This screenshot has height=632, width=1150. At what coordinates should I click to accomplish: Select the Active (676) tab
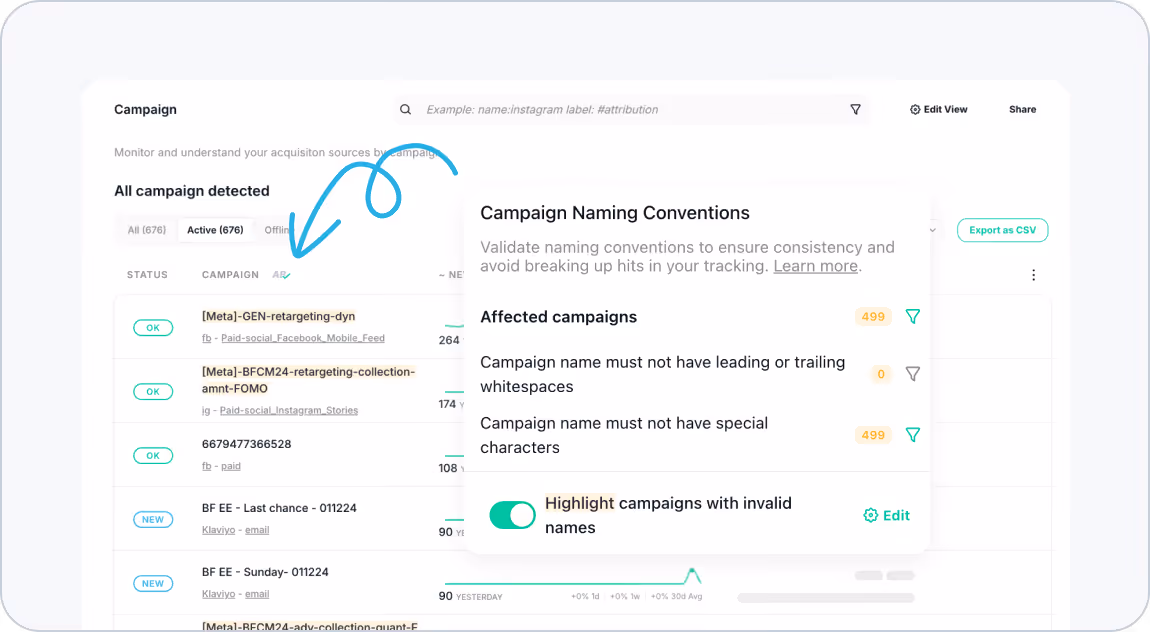(215, 229)
